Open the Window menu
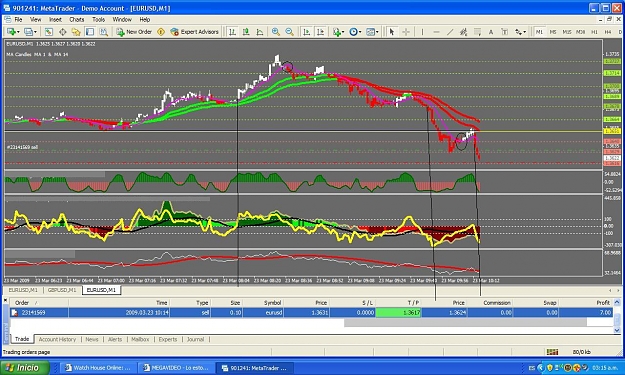Screen dimensions: 625x375 tap(122, 19)
